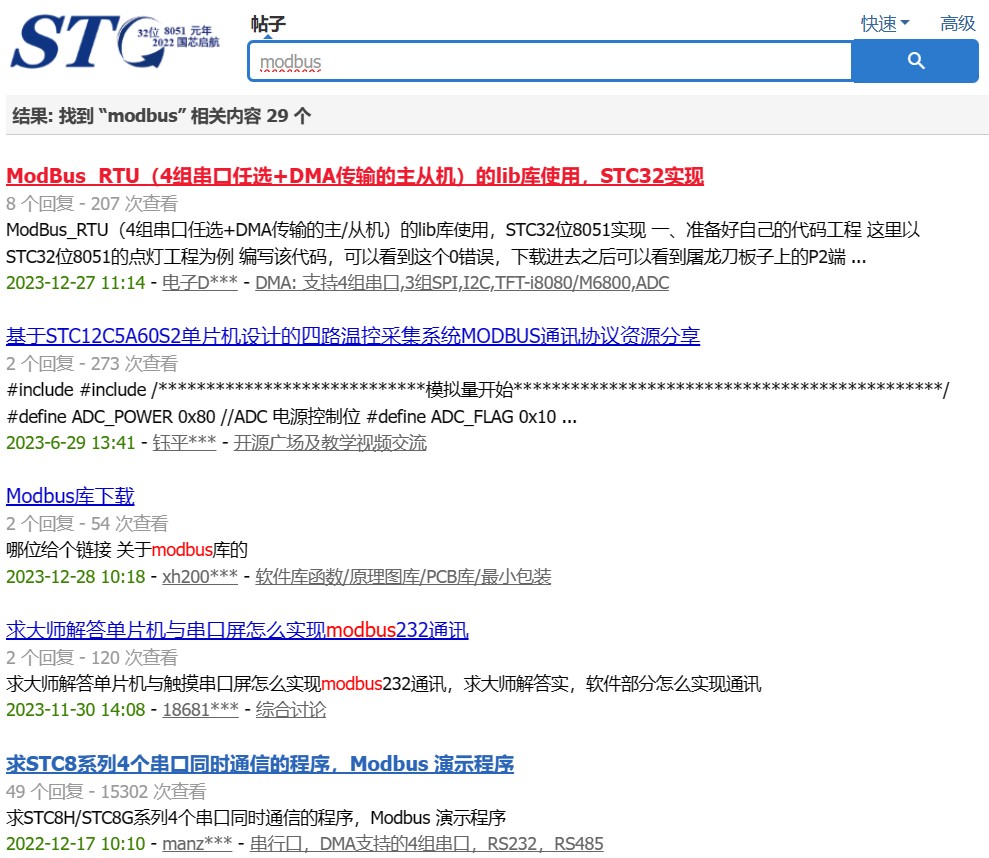Open forum link 综合讨论
Viewport: 989px width, 858px height.
[x=291, y=710]
